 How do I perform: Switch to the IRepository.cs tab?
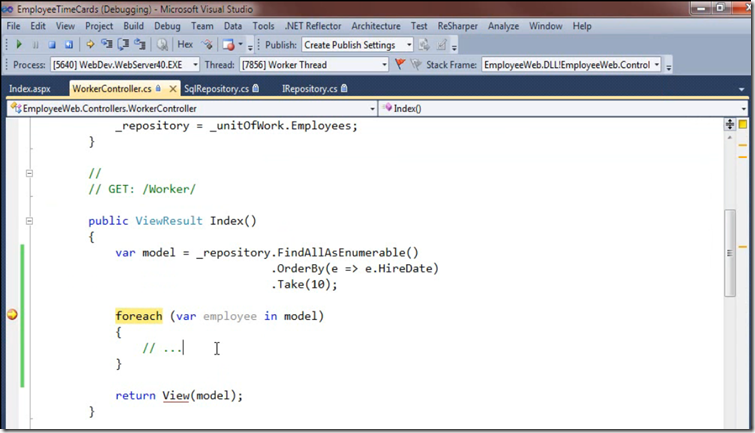[314, 89]
